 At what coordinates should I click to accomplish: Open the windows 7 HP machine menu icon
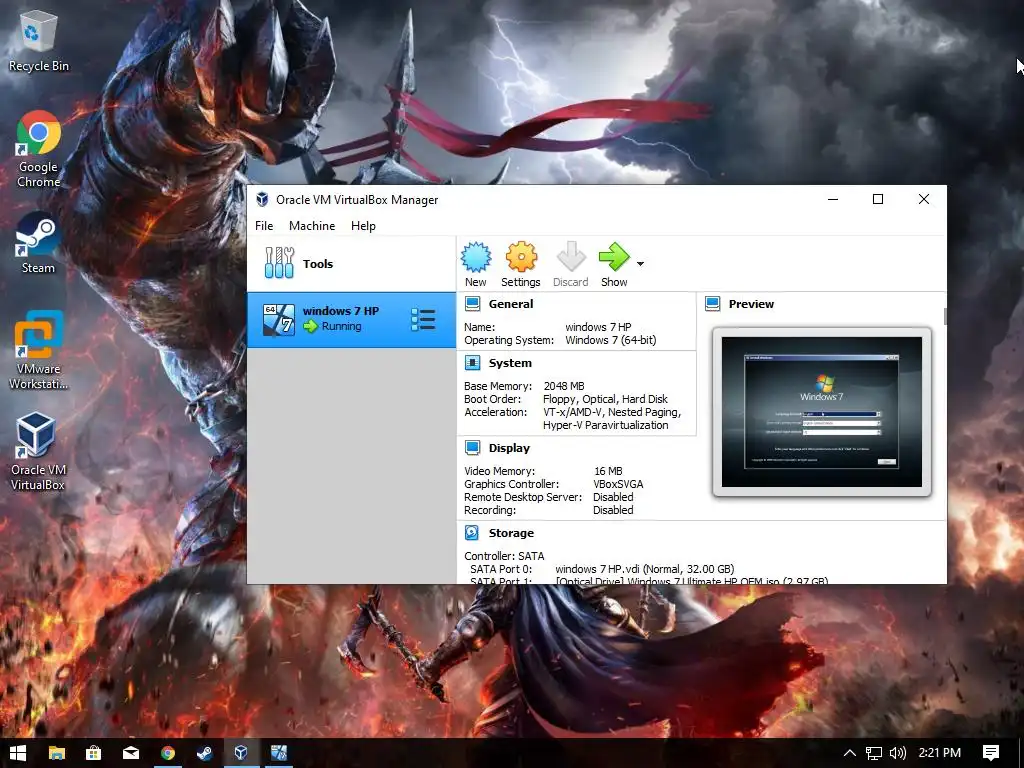click(x=423, y=319)
